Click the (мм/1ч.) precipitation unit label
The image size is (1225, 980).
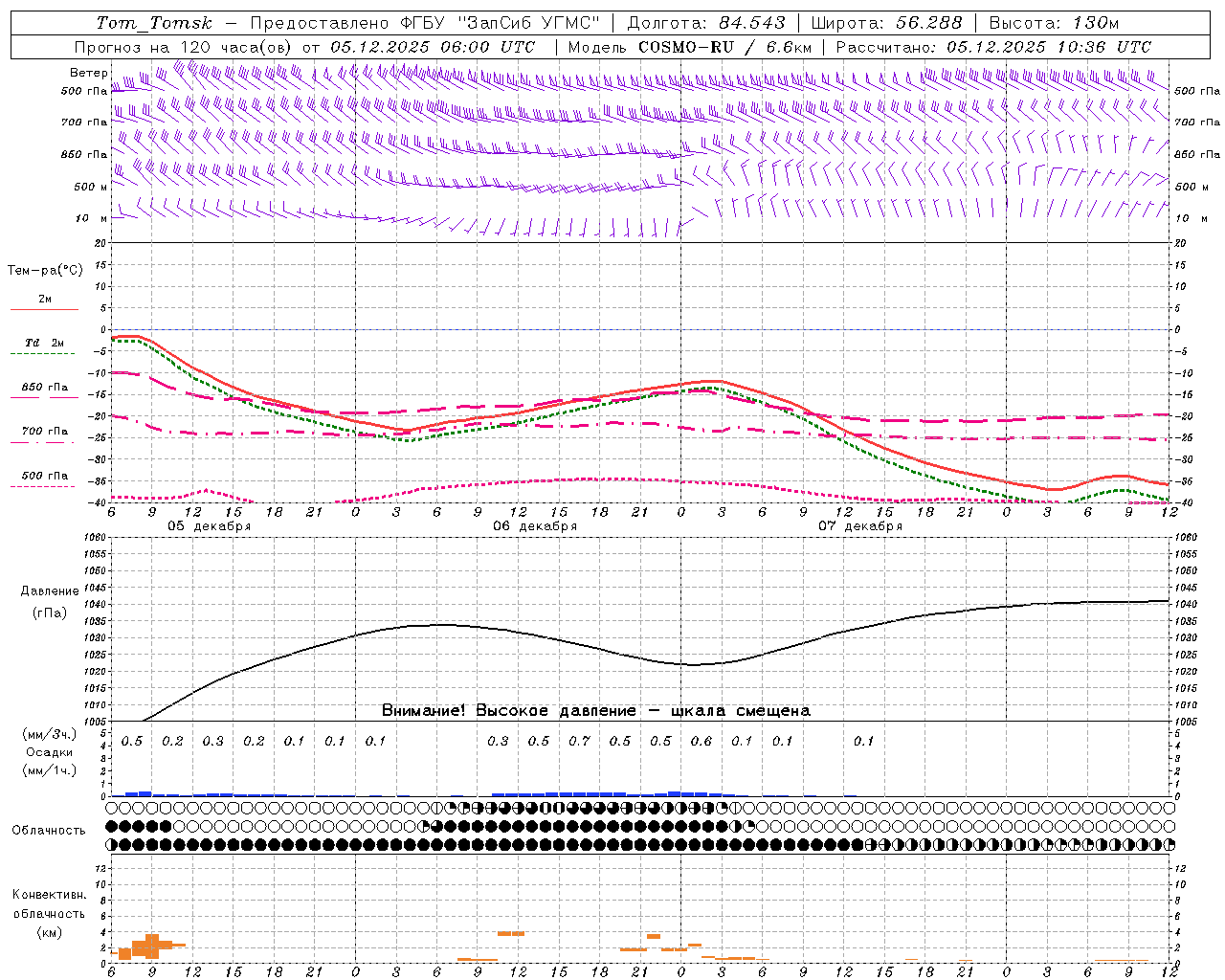pos(50,770)
